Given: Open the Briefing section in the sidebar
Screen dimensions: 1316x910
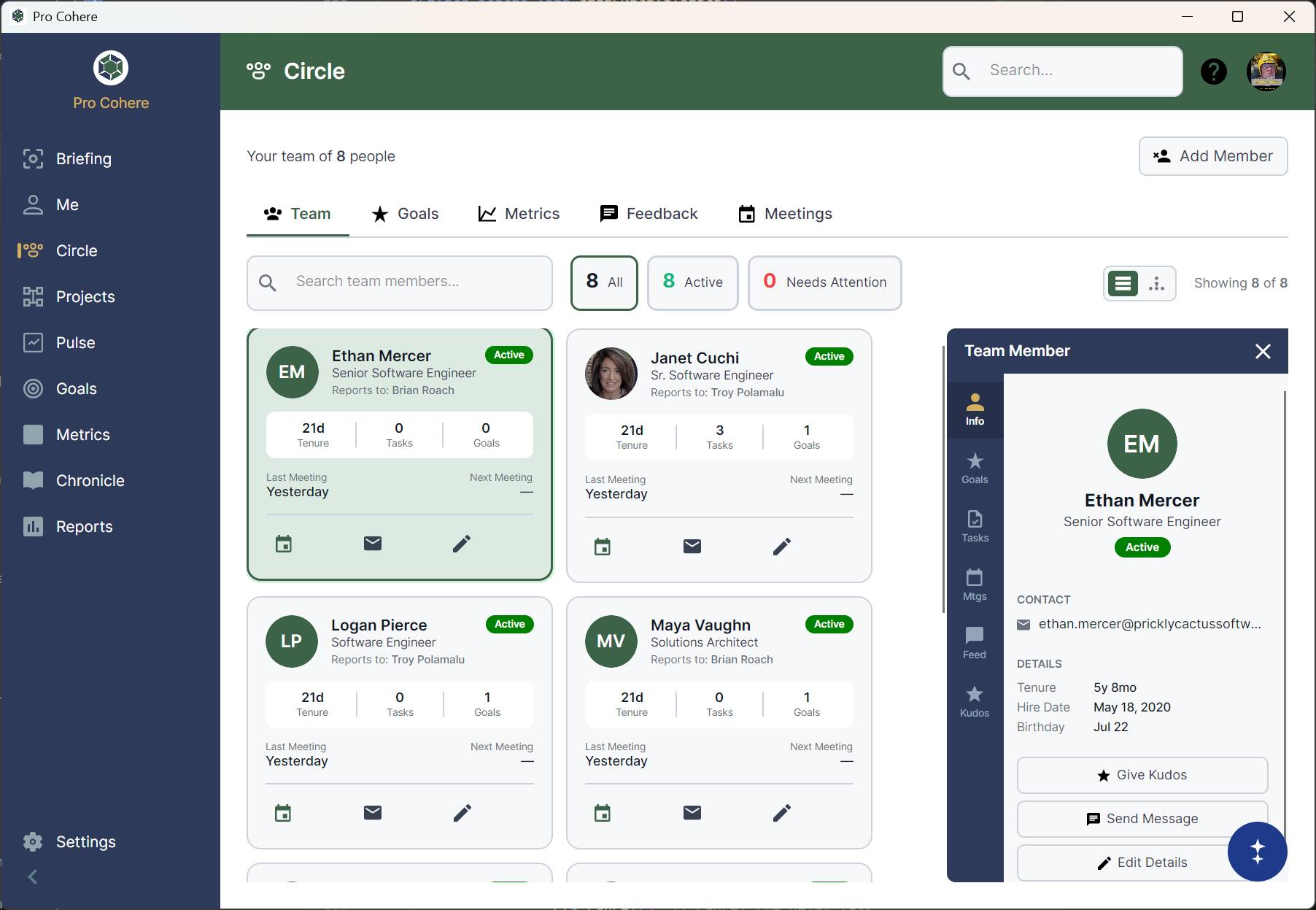Looking at the screenshot, I should coord(84,158).
